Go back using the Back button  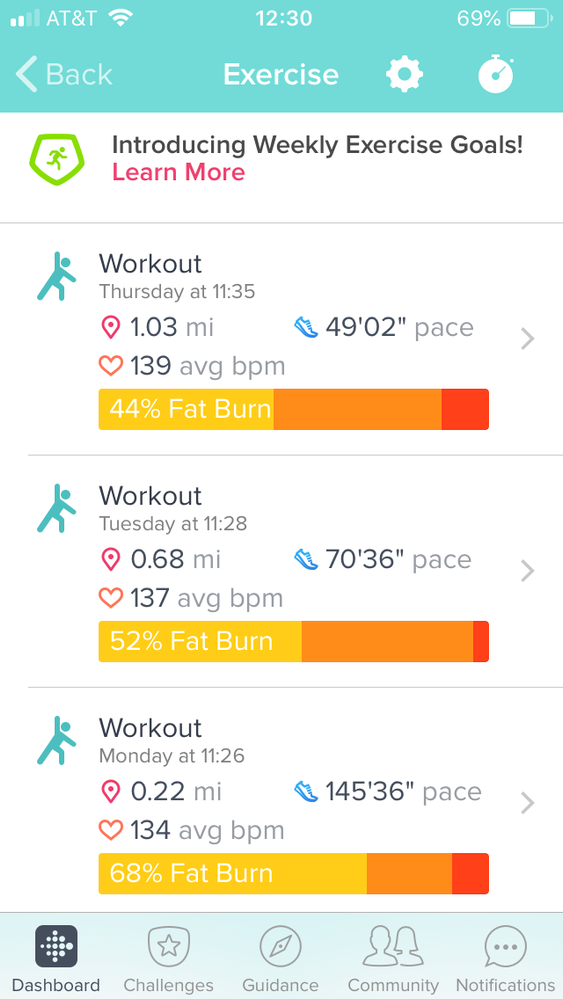point(64,75)
